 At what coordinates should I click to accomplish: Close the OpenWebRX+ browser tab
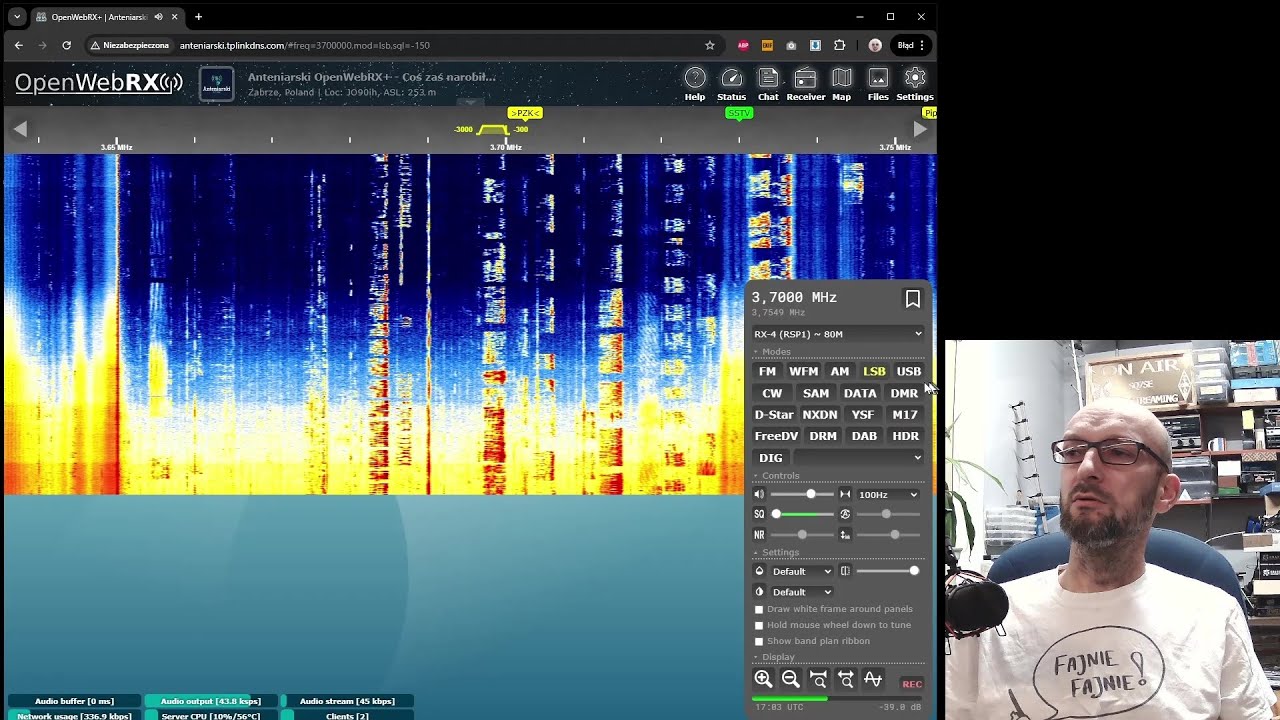click(x=174, y=17)
